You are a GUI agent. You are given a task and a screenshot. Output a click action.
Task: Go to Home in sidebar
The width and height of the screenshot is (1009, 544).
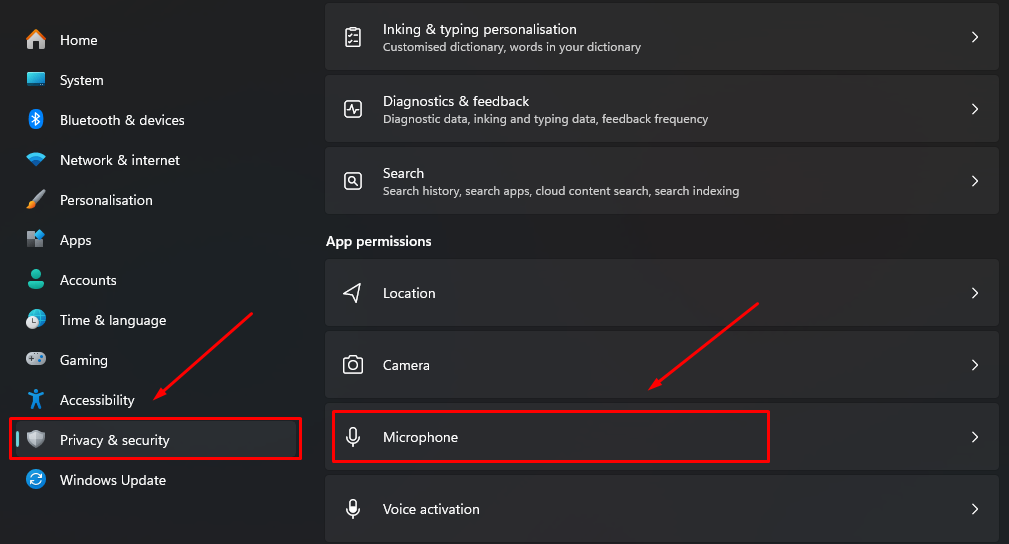pyautogui.click(x=79, y=40)
